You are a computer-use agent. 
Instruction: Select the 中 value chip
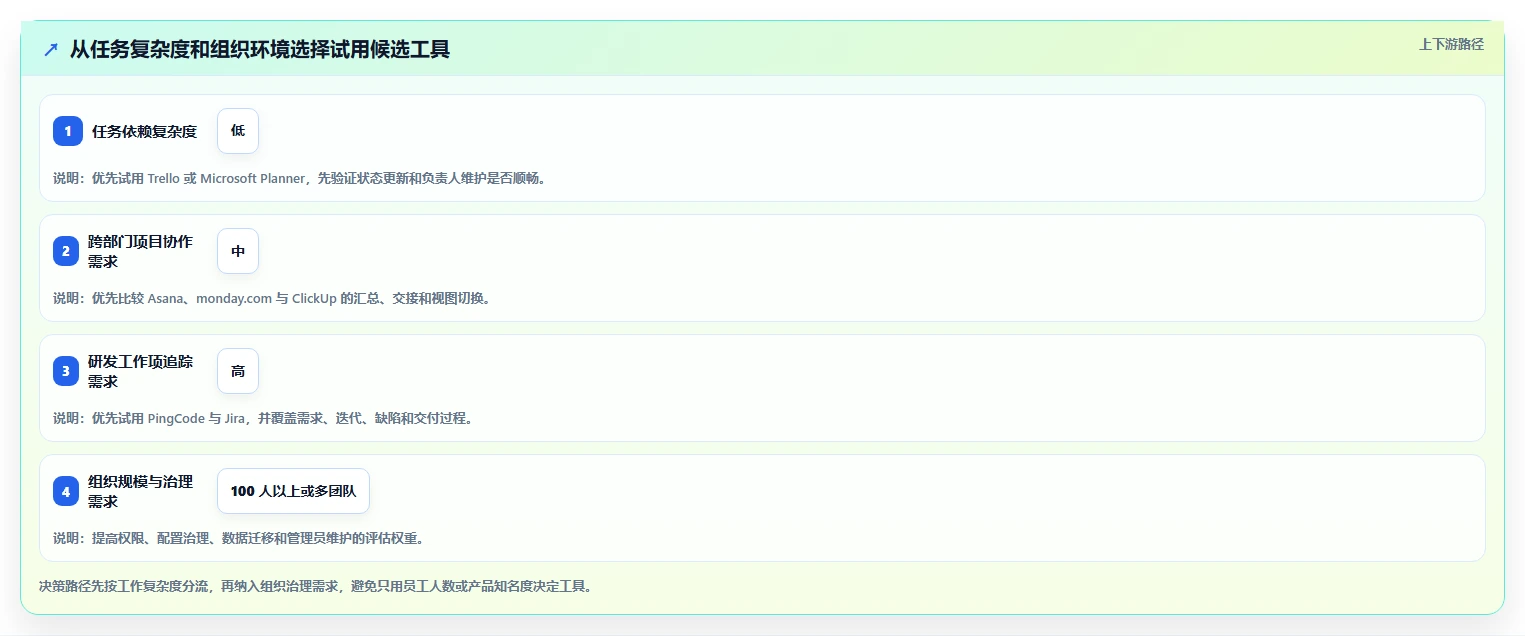tap(238, 251)
